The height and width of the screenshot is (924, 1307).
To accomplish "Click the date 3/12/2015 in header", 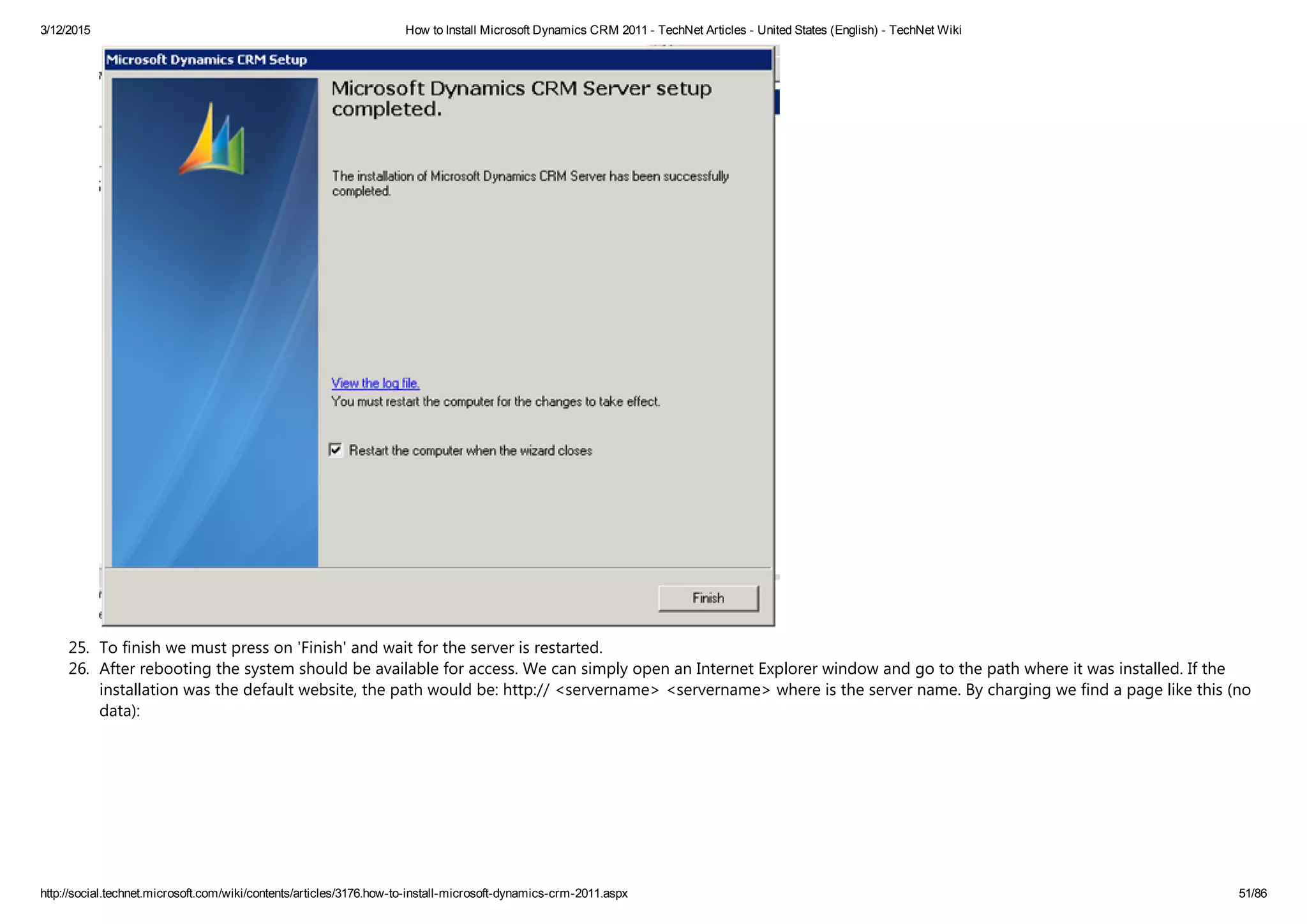I will tap(65, 30).
